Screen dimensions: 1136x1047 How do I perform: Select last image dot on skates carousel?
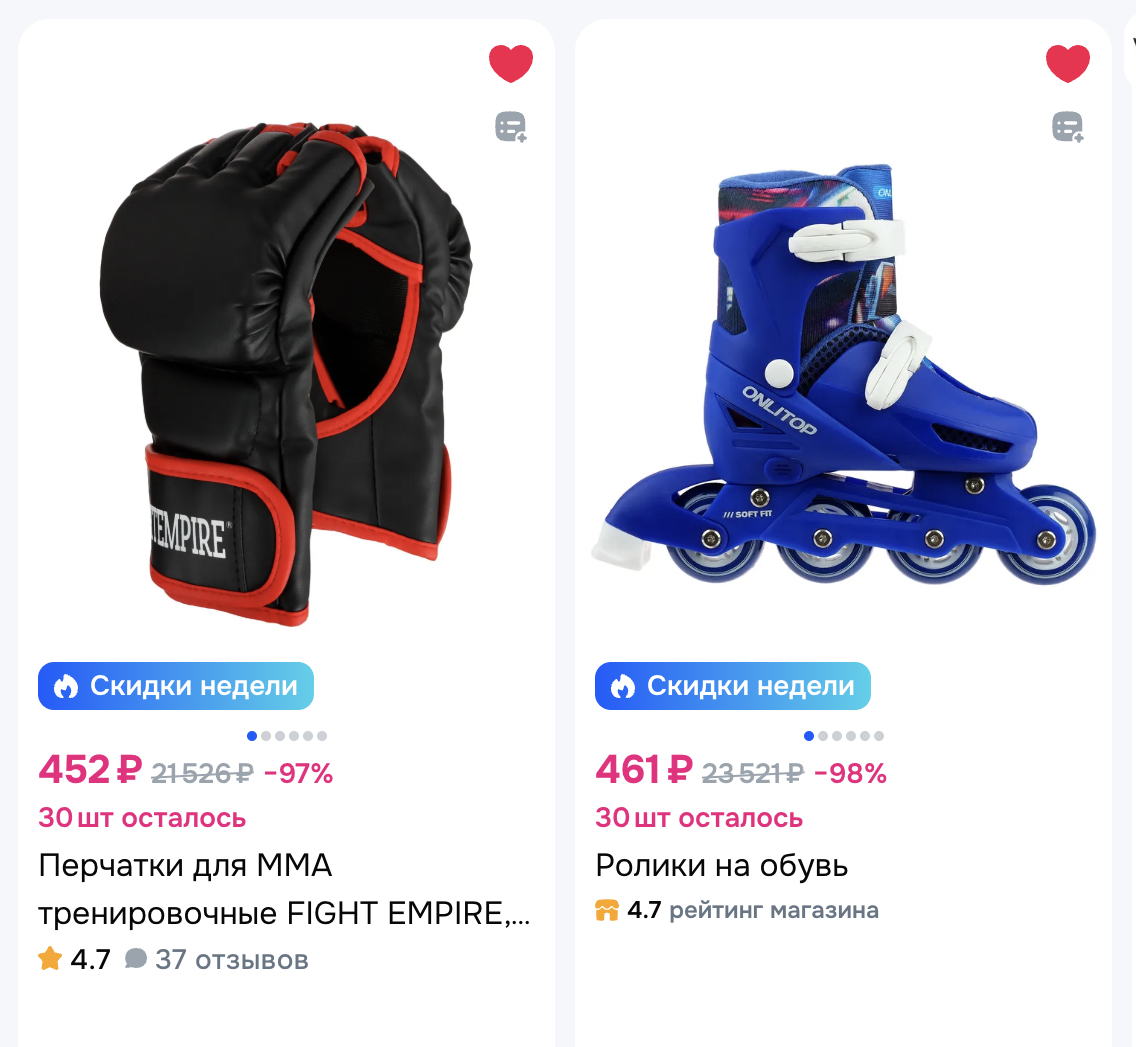(x=879, y=736)
